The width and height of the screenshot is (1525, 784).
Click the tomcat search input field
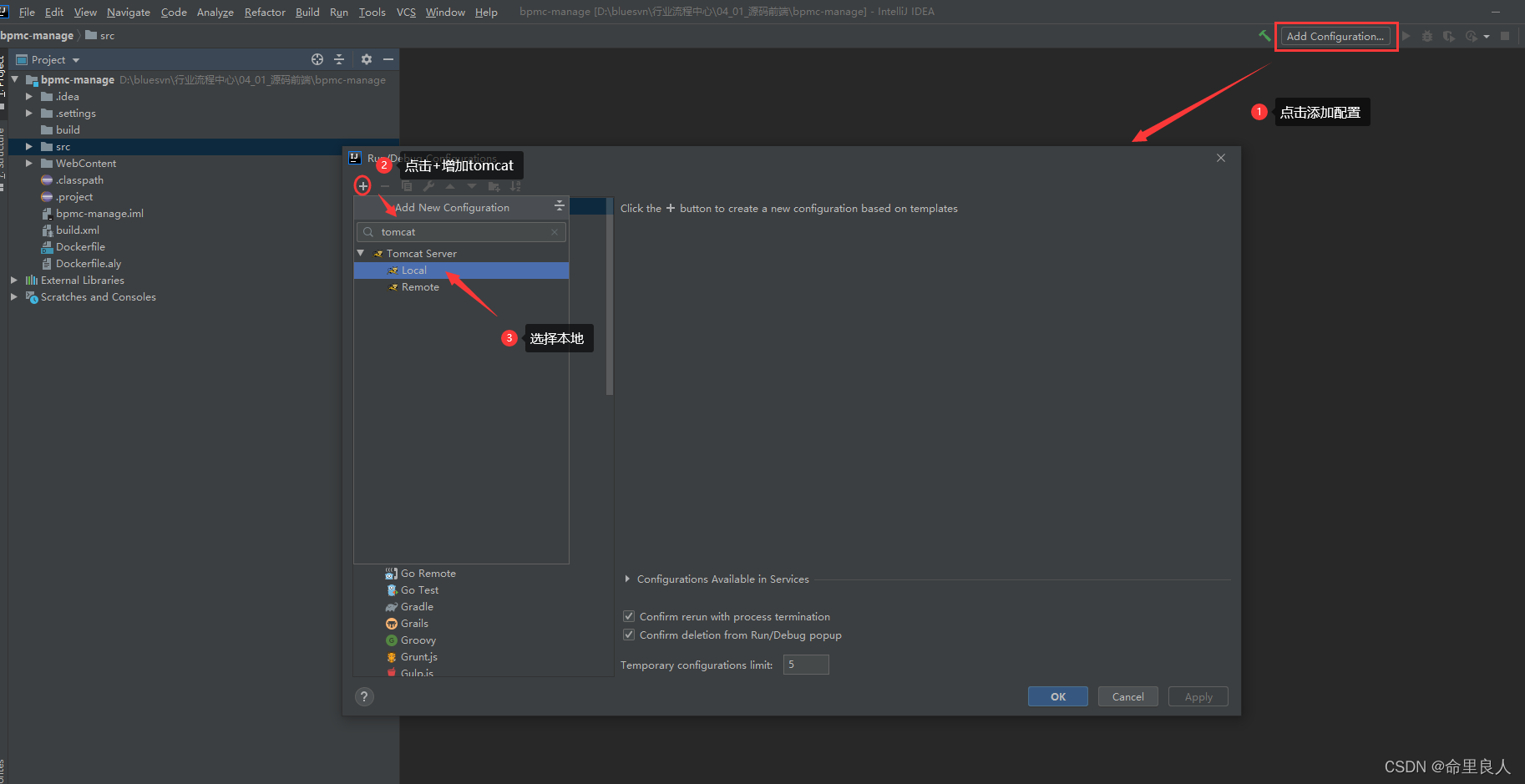click(461, 232)
